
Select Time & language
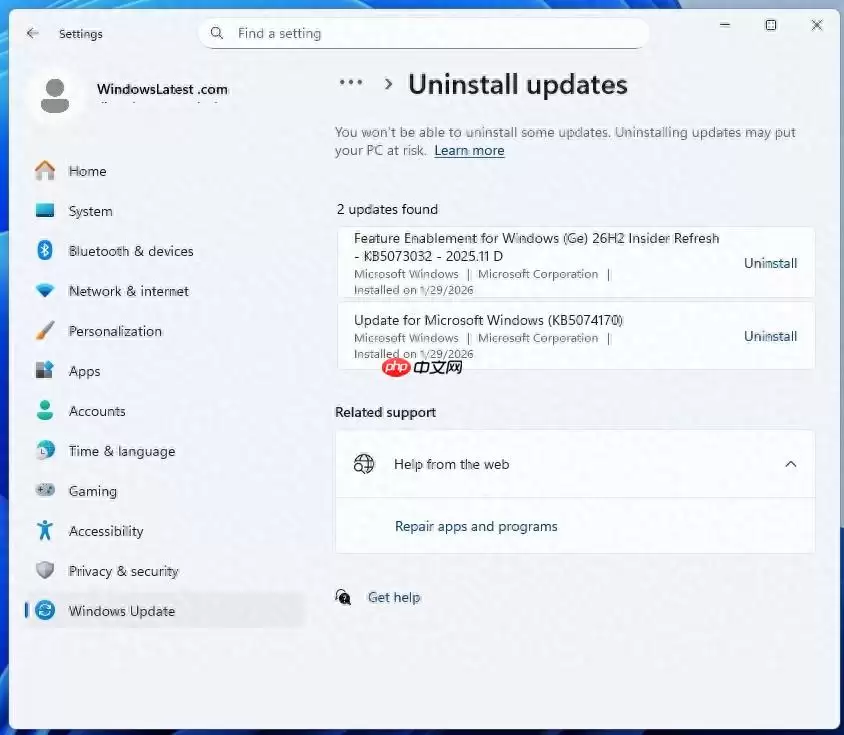point(165,451)
